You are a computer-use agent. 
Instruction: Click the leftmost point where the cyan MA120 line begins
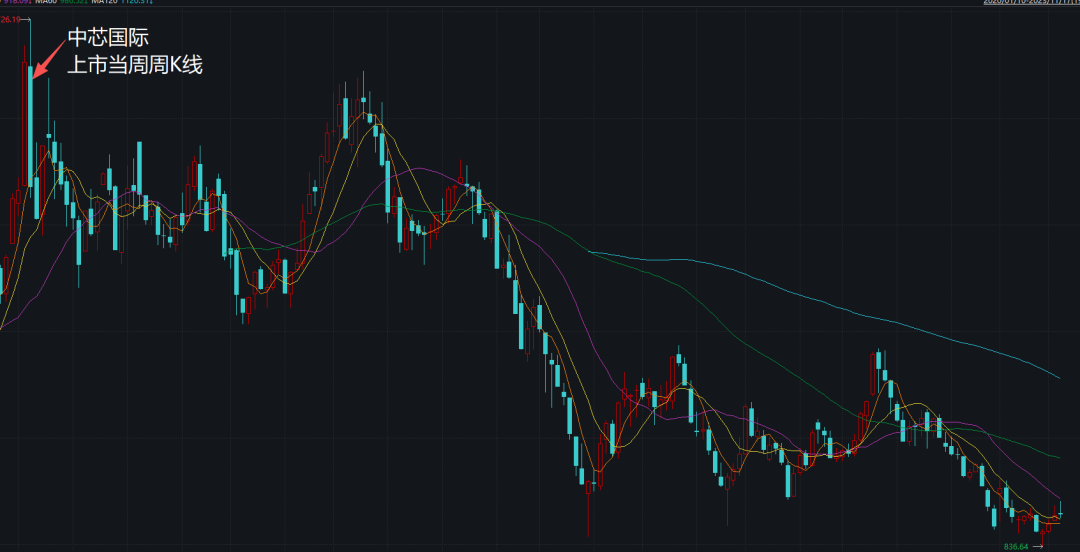[x=591, y=253]
